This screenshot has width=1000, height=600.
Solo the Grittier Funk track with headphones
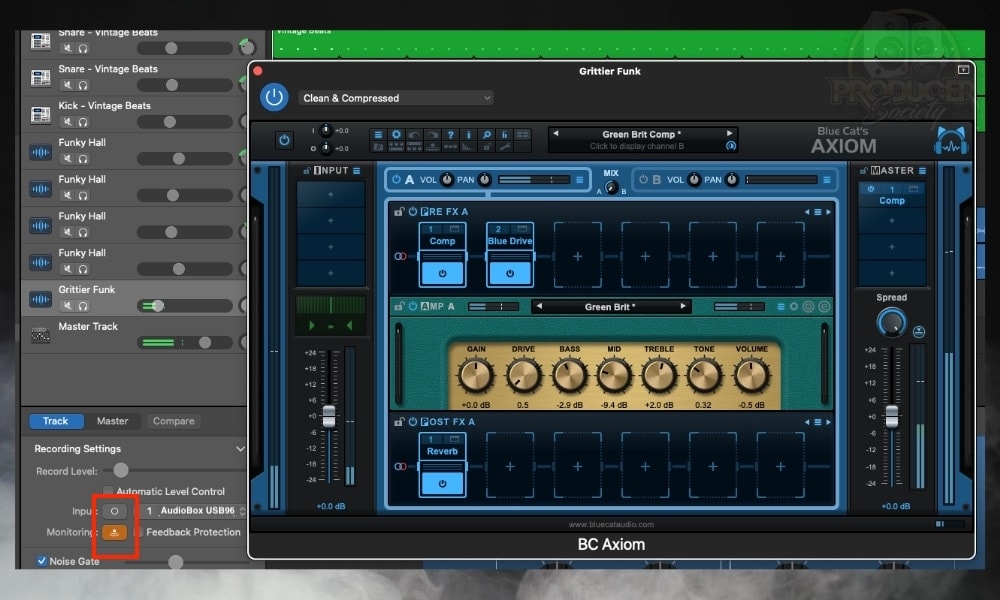tap(83, 306)
